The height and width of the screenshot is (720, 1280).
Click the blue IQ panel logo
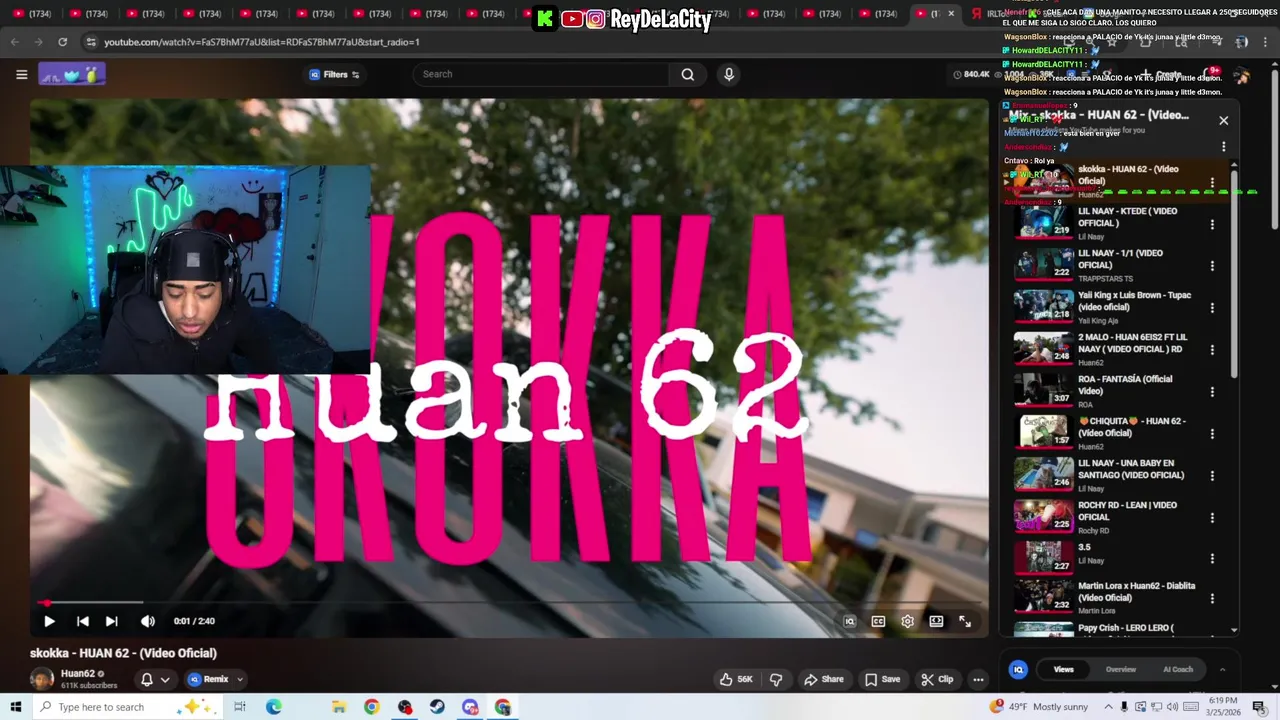(1018, 670)
